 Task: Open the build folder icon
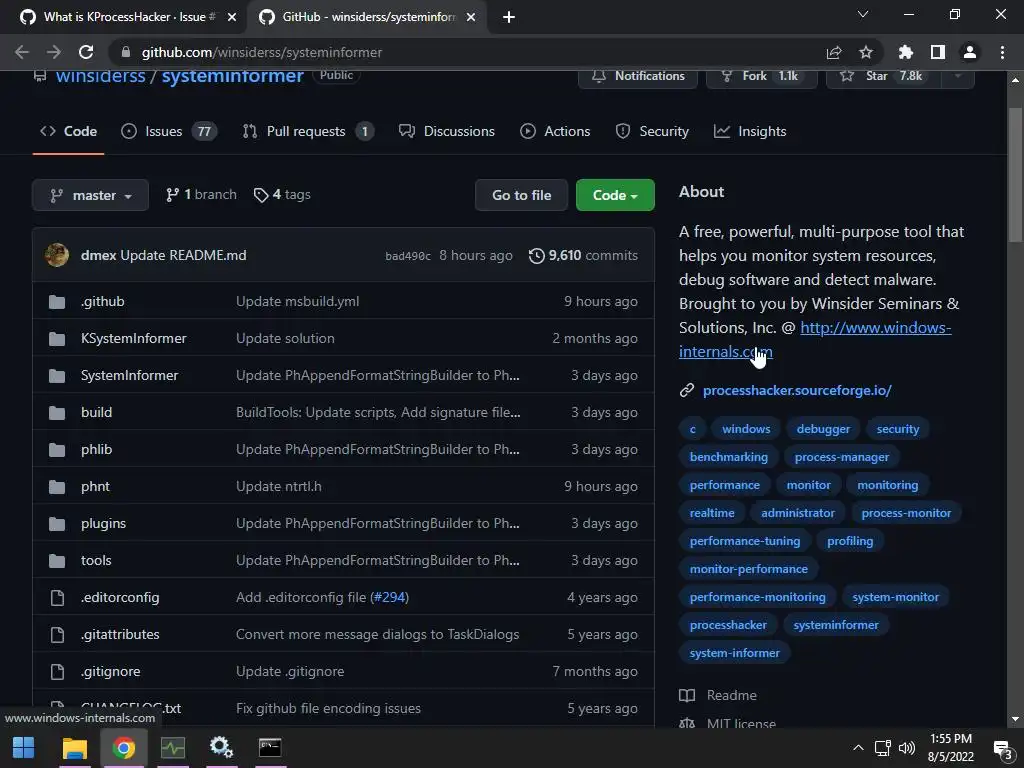[57, 413]
